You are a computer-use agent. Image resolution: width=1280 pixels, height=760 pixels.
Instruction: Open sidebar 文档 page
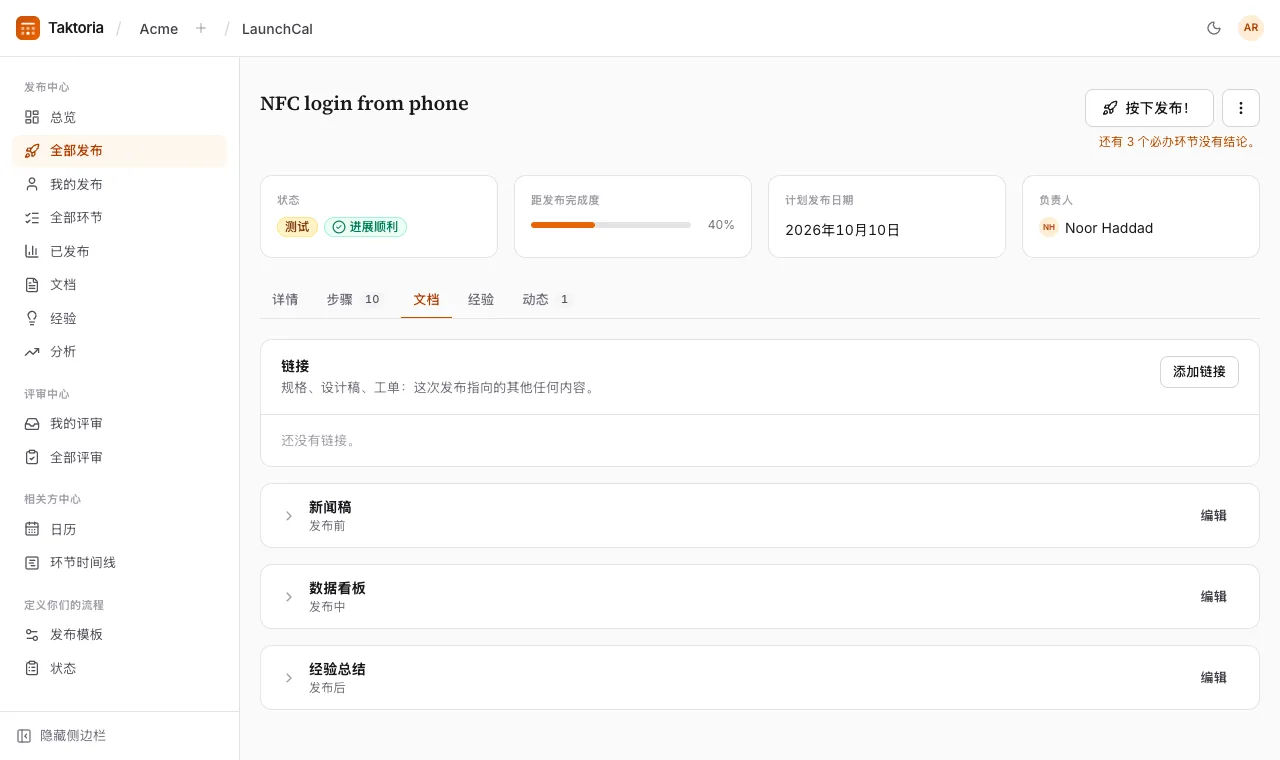(119, 284)
